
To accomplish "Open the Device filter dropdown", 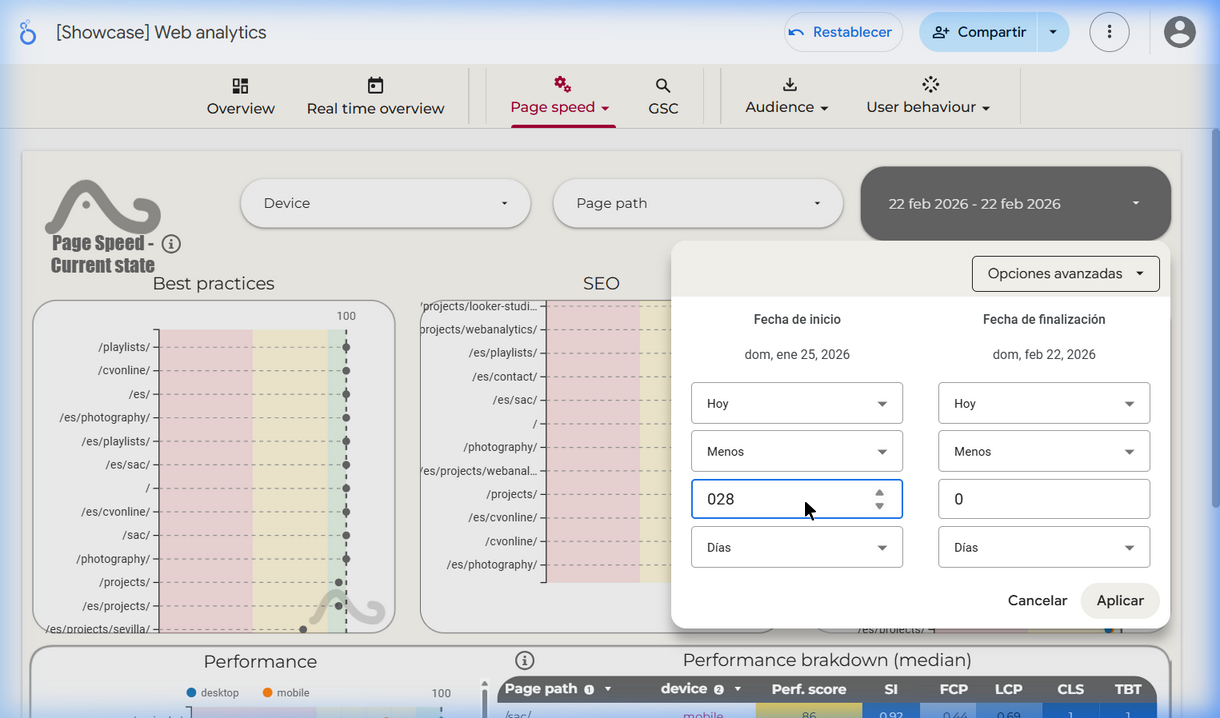I will click(x=385, y=203).
